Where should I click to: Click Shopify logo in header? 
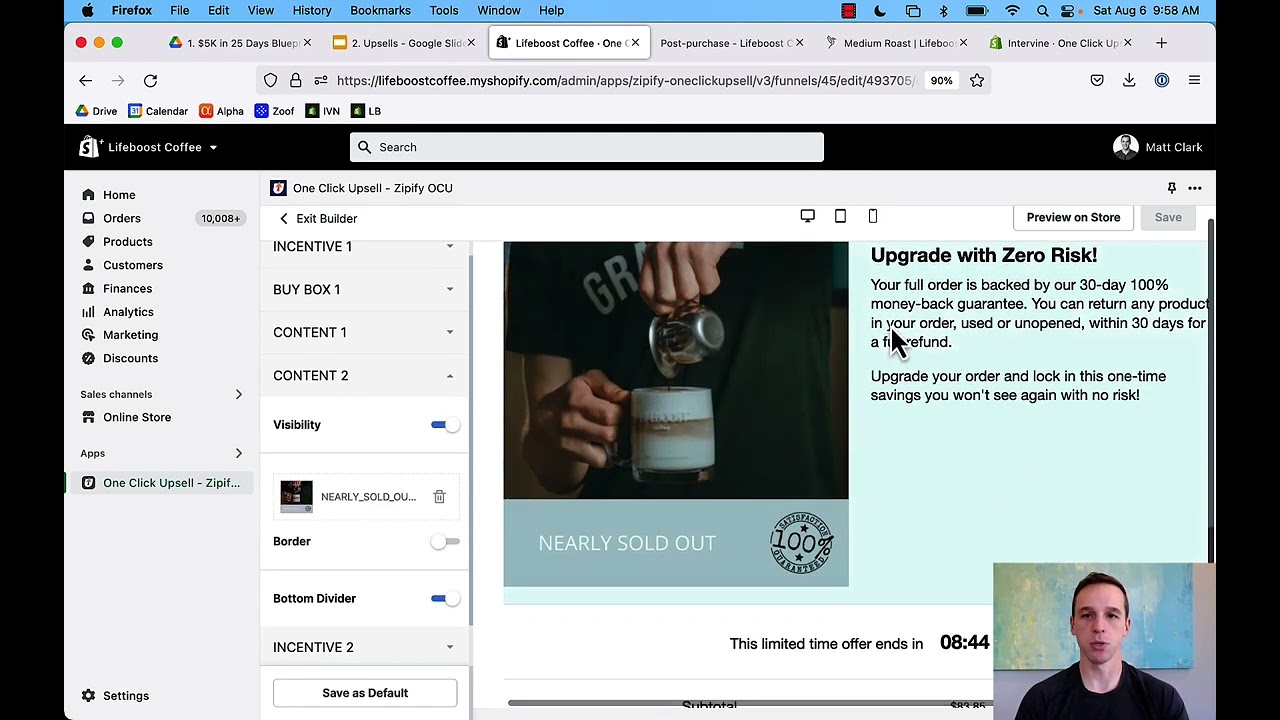click(89, 147)
